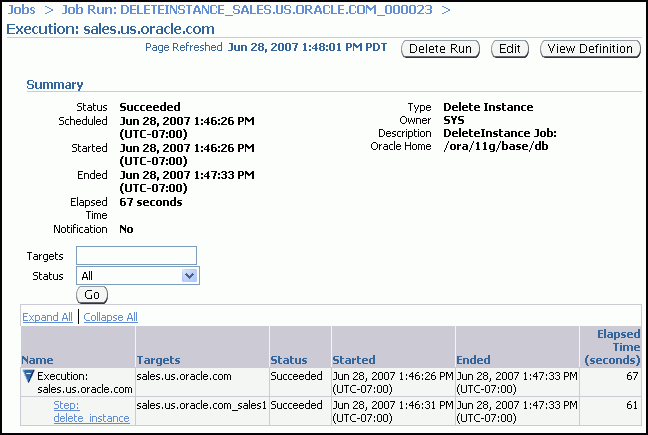Navigate to the Jobs breadcrumb link
The image size is (648, 435).
[21, 9]
